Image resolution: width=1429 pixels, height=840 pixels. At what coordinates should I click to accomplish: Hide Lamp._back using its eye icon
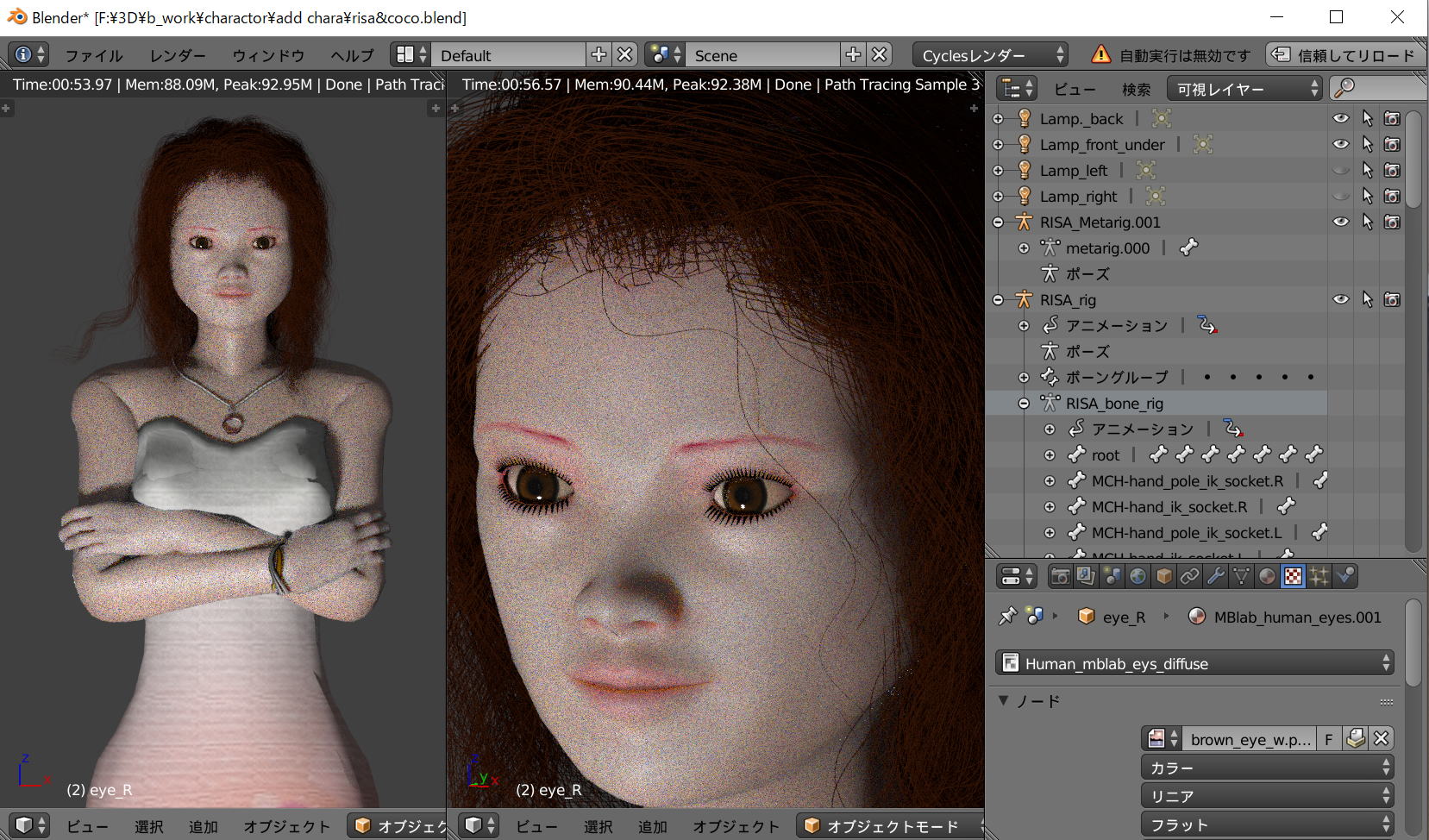(1340, 118)
